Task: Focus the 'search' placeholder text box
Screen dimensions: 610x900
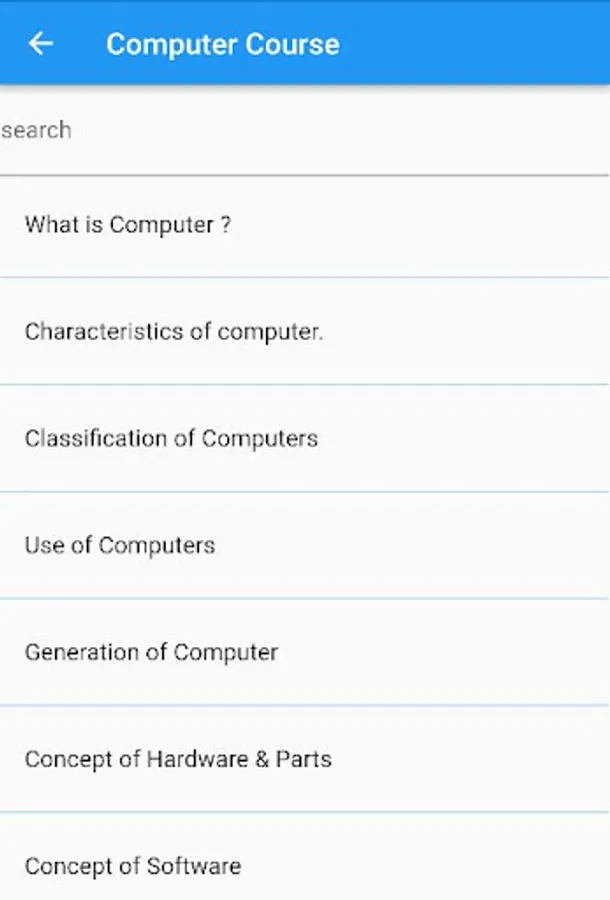Action: point(305,130)
